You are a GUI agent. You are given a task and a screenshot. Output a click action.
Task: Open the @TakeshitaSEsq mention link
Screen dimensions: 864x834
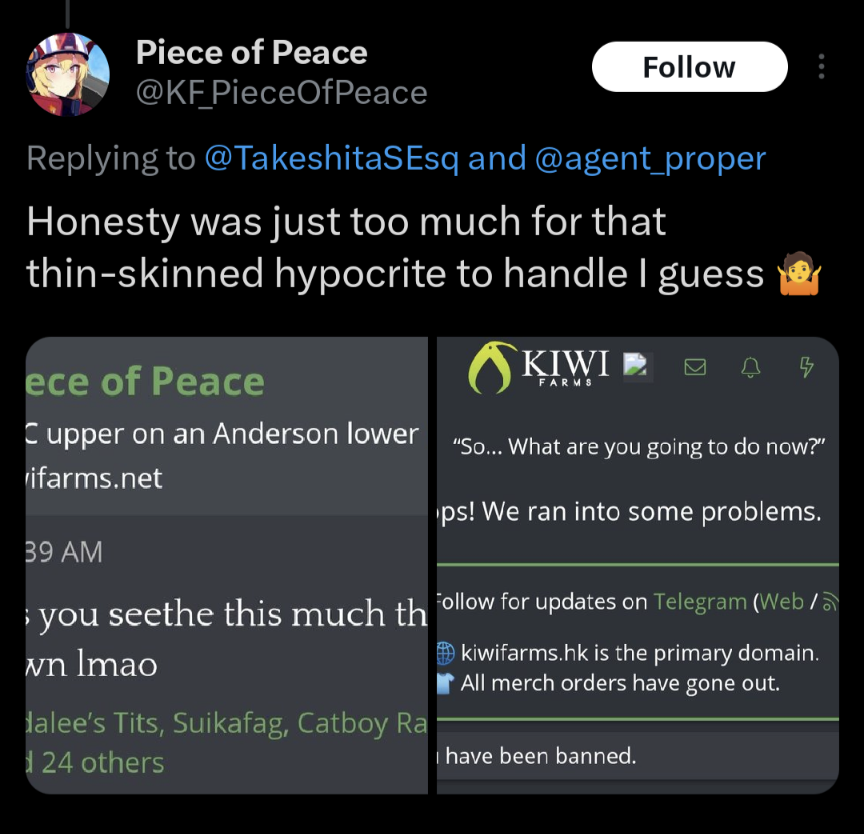point(331,158)
